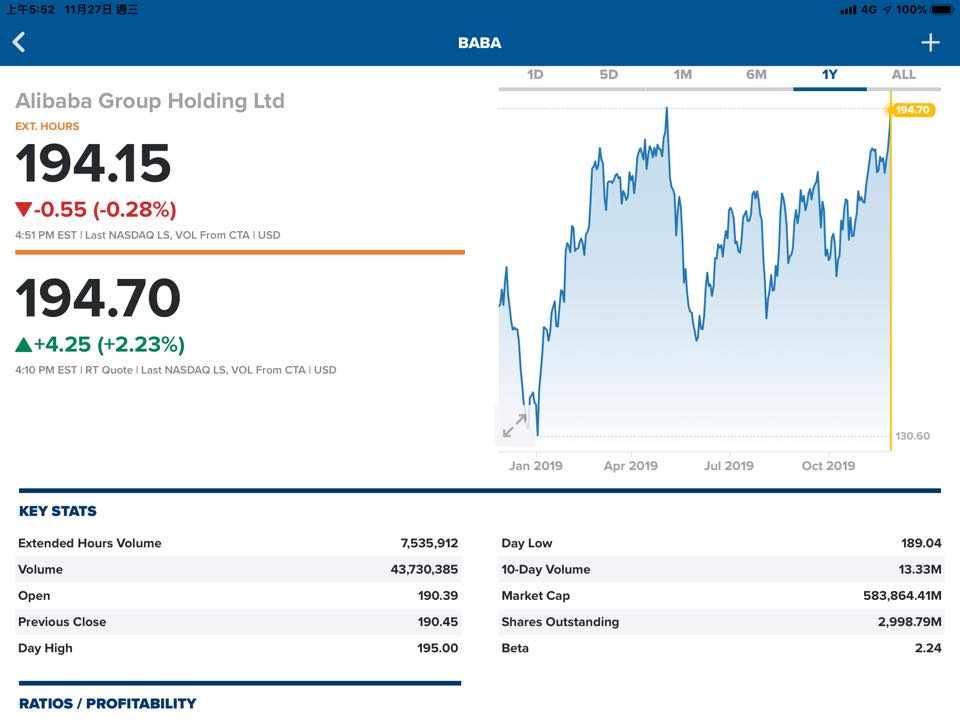Tap the red down triangle indicator
Screen dimensions: 960x720
click(x=23, y=209)
